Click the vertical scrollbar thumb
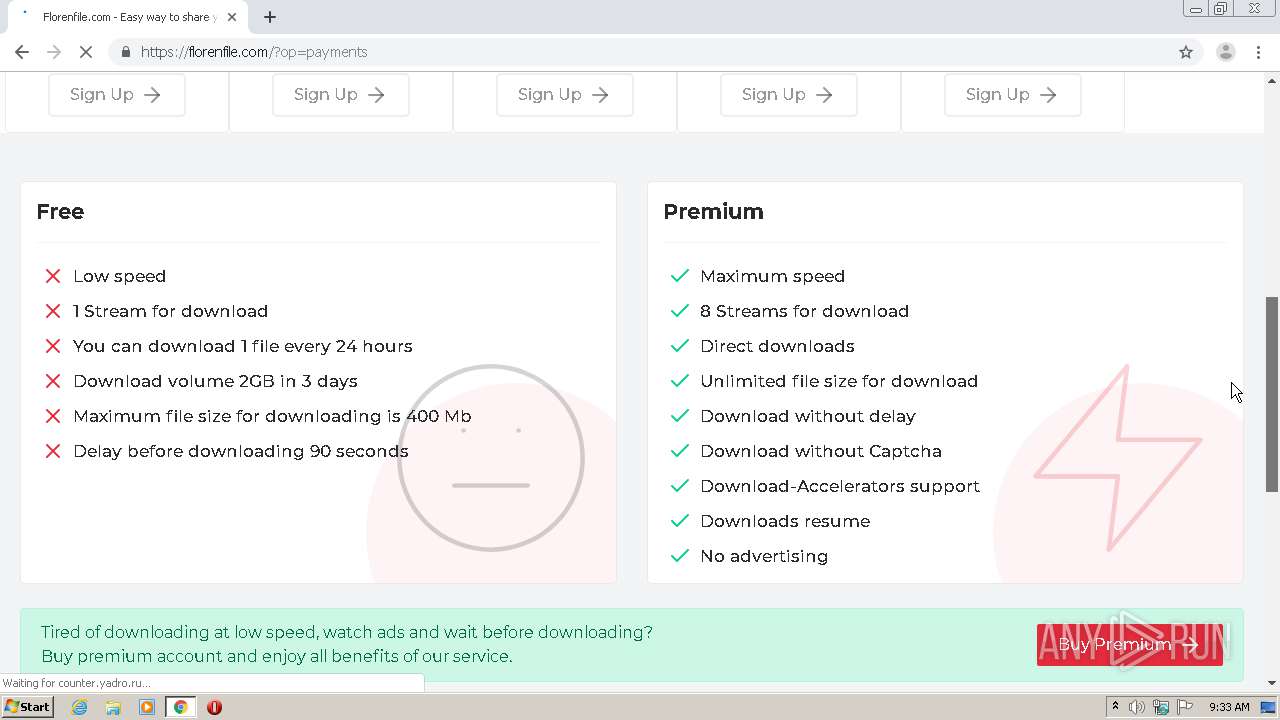Image resolution: width=1280 pixels, height=720 pixels. click(x=1272, y=394)
